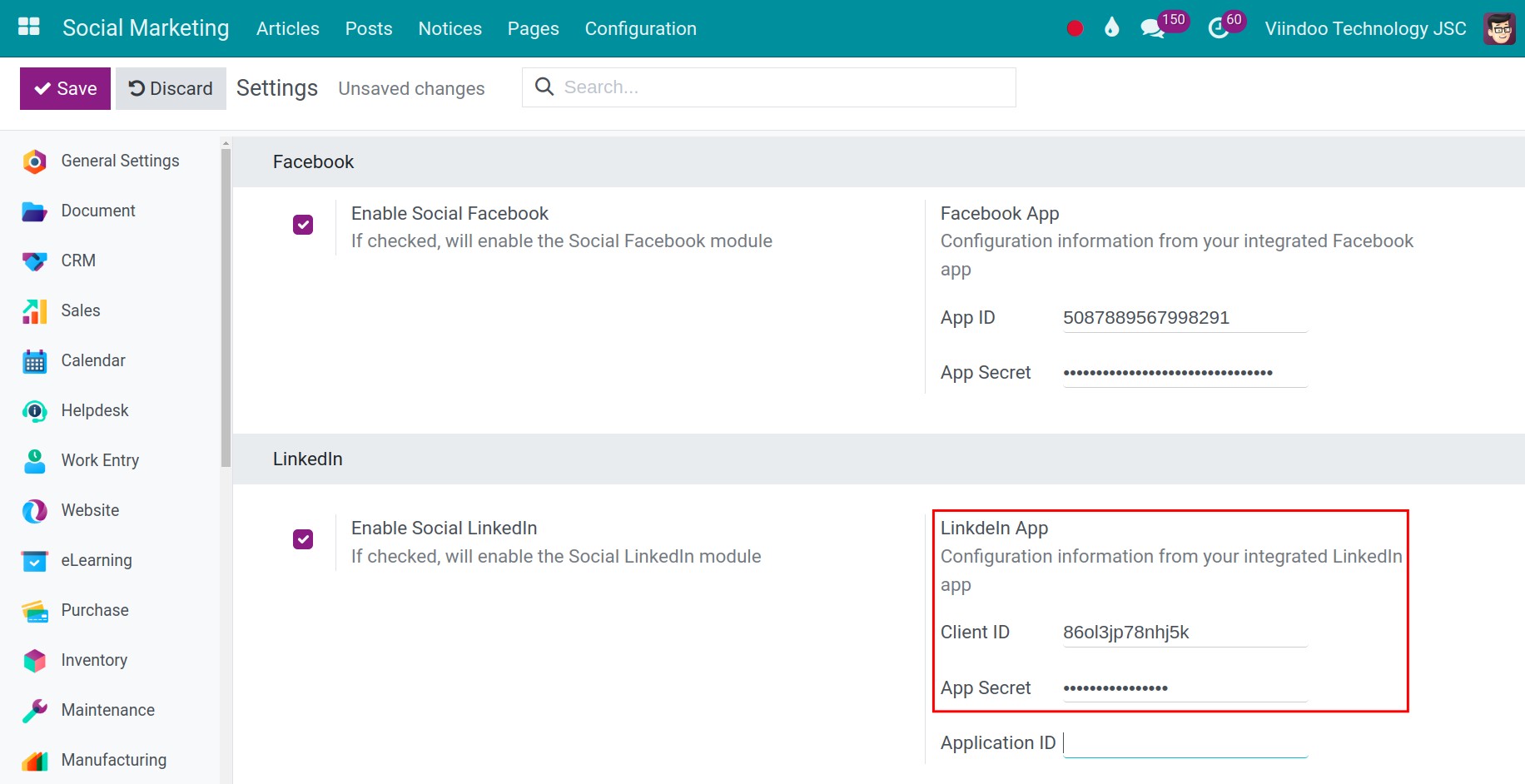Click the search magnifier icon
1525x784 pixels.
coord(544,87)
